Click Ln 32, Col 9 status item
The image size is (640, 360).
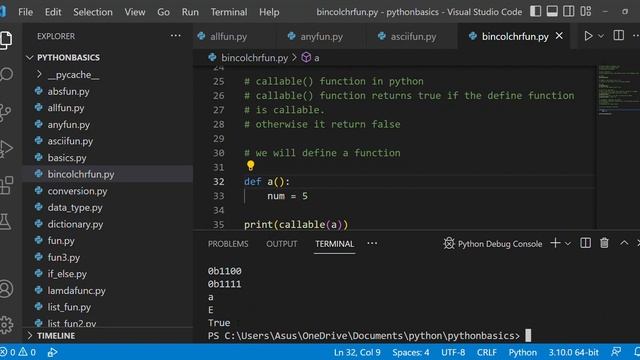[357, 352]
